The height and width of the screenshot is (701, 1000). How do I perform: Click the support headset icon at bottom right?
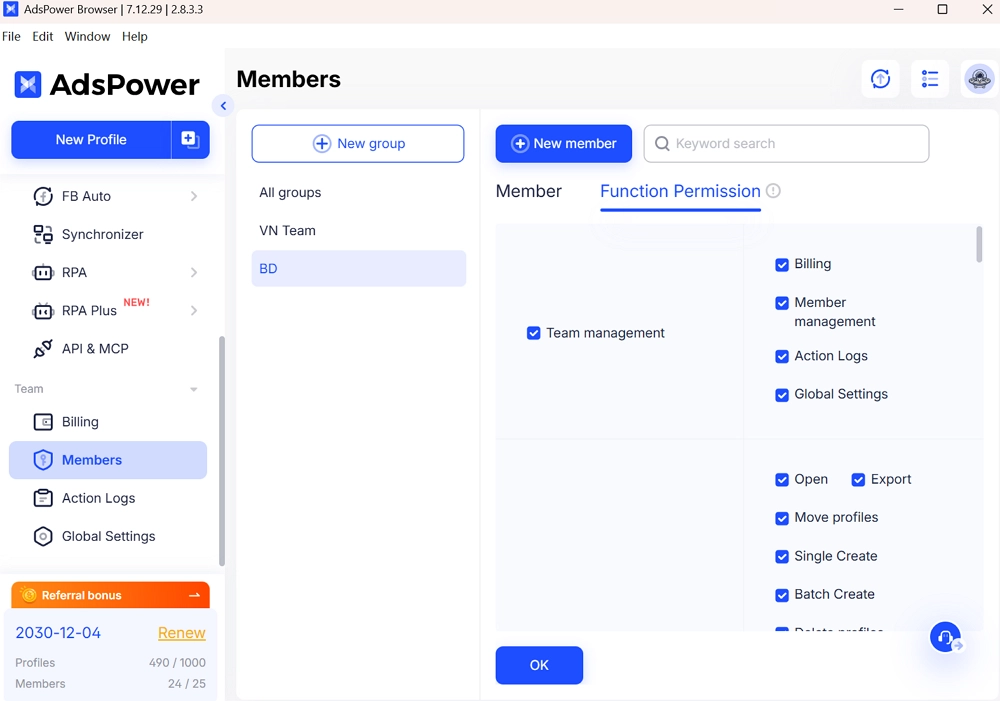click(x=946, y=637)
